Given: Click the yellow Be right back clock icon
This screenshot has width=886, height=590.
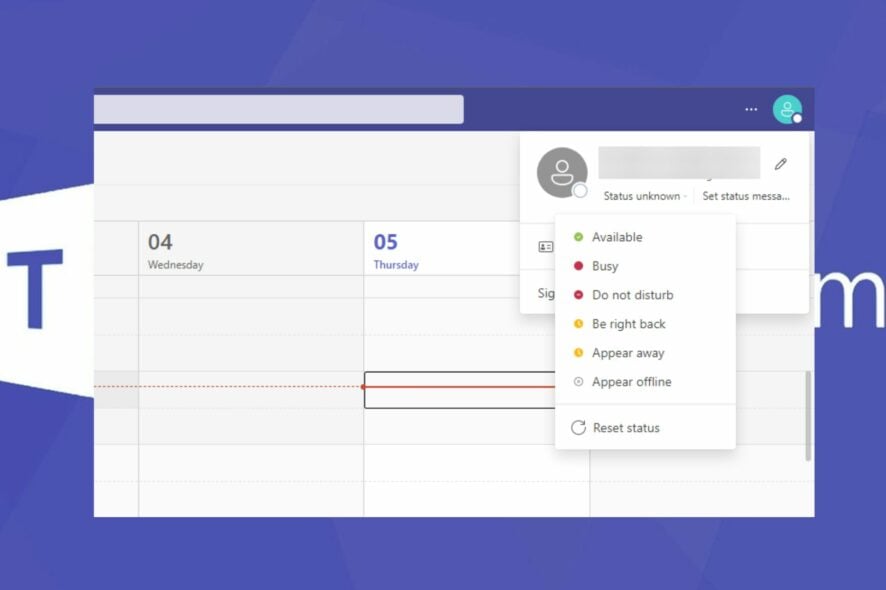Looking at the screenshot, I should [577, 323].
